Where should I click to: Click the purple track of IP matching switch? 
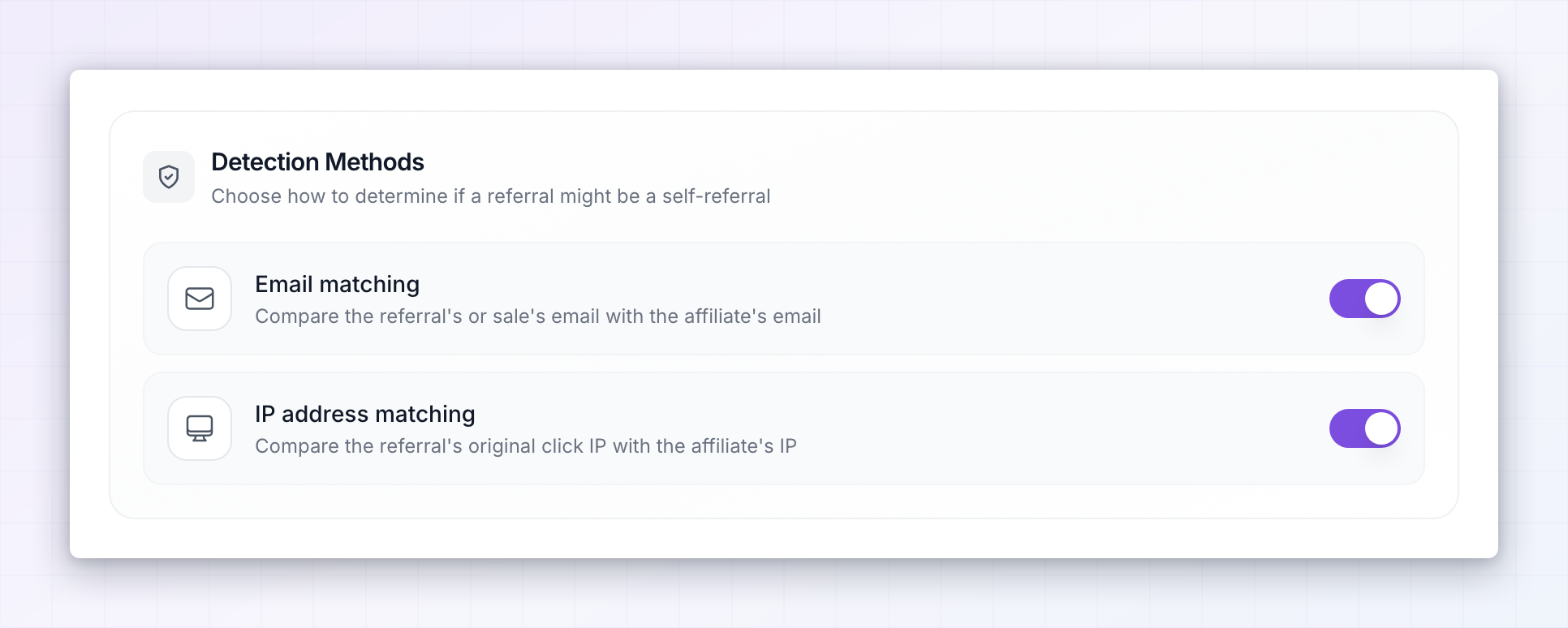click(x=1346, y=428)
